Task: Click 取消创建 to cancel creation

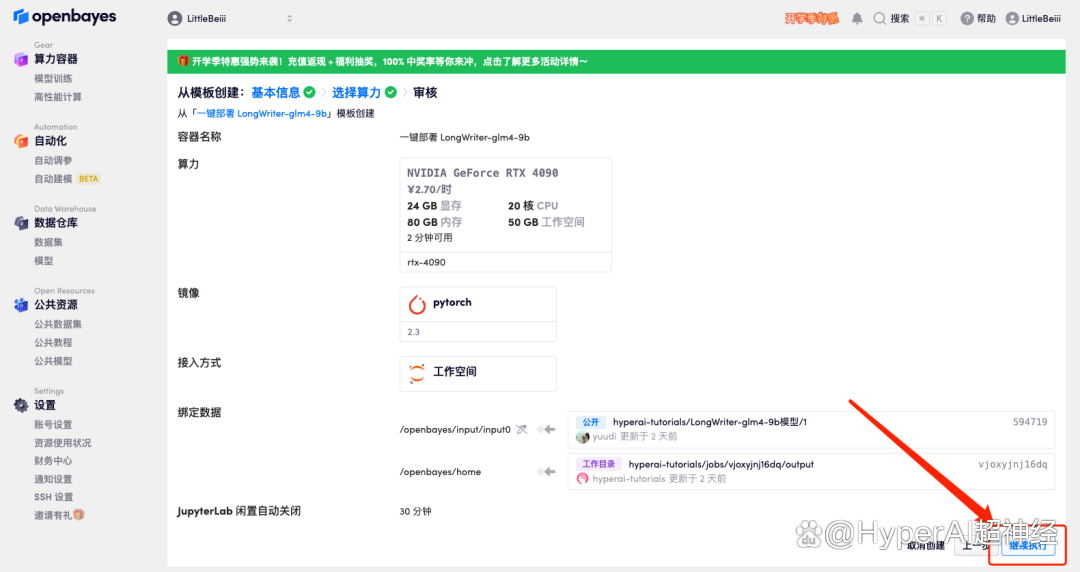Action: coord(925,546)
